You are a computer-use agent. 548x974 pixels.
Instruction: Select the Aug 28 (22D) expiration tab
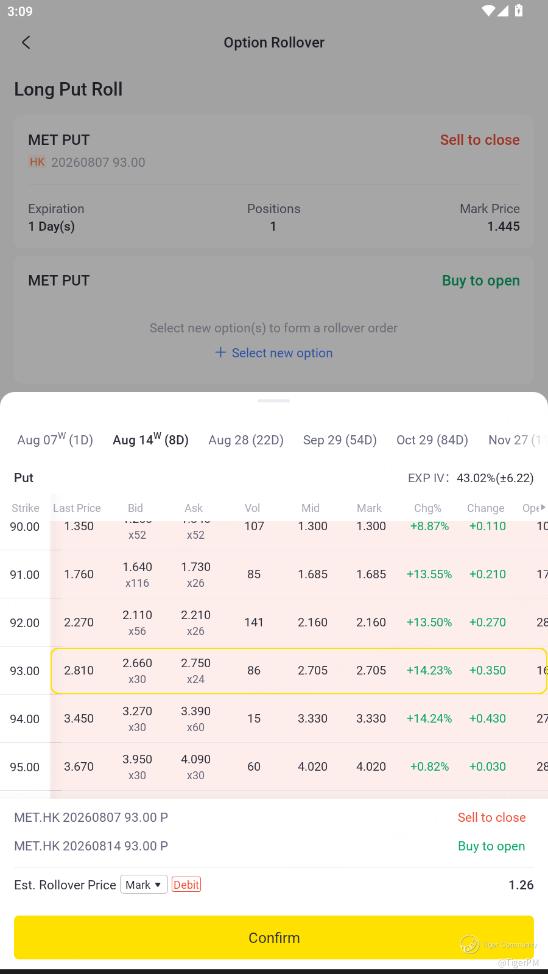[x=246, y=440]
